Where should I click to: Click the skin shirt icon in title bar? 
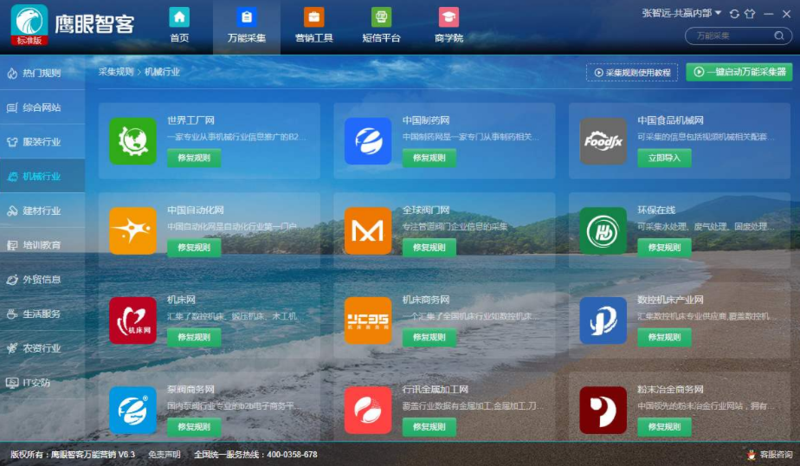[749, 14]
